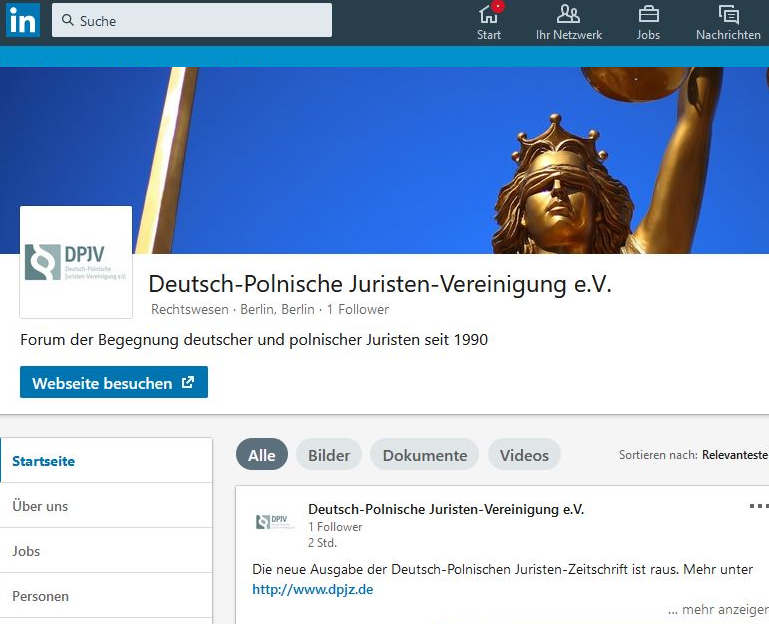Select the Dokumente filter pill
This screenshot has height=624, width=769.
[x=425, y=455]
